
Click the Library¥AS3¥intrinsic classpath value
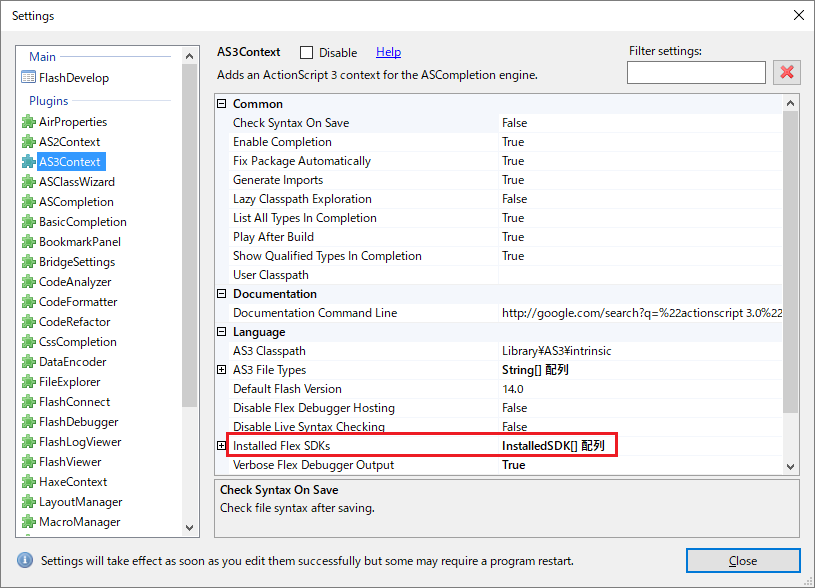[x=556, y=351]
